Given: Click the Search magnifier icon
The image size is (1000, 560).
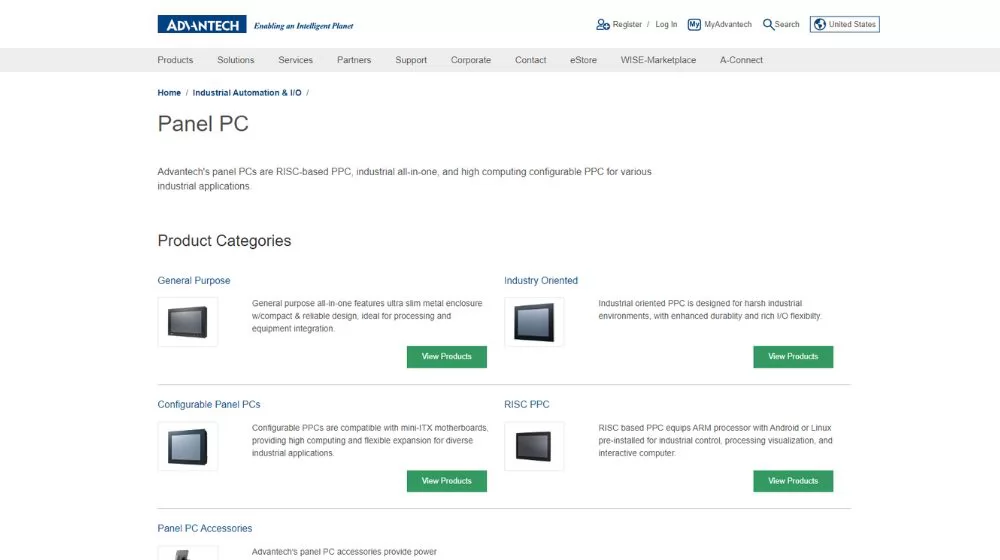Looking at the screenshot, I should coord(768,24).
